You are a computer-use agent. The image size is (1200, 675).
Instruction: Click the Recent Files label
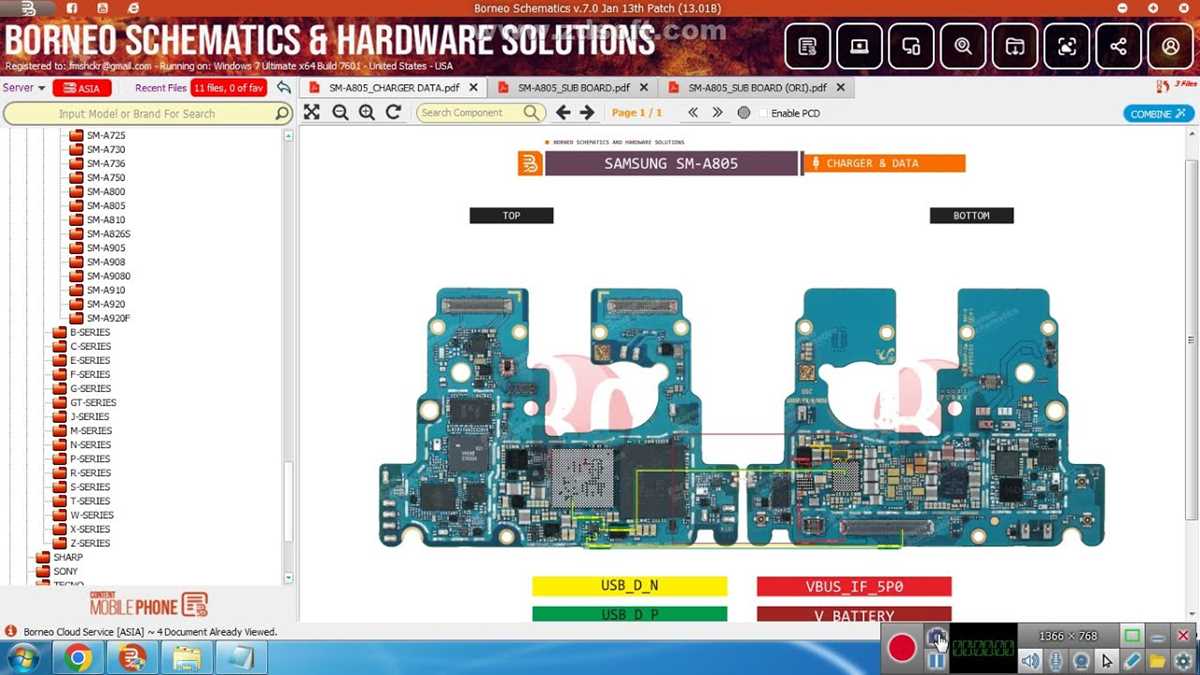pyautogui.click(x=161, y=88)
